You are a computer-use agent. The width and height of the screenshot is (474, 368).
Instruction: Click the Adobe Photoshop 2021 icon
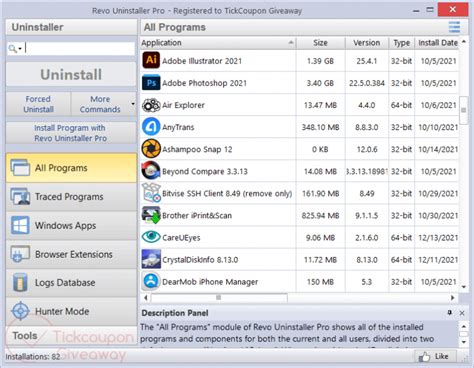pos(151,83)
